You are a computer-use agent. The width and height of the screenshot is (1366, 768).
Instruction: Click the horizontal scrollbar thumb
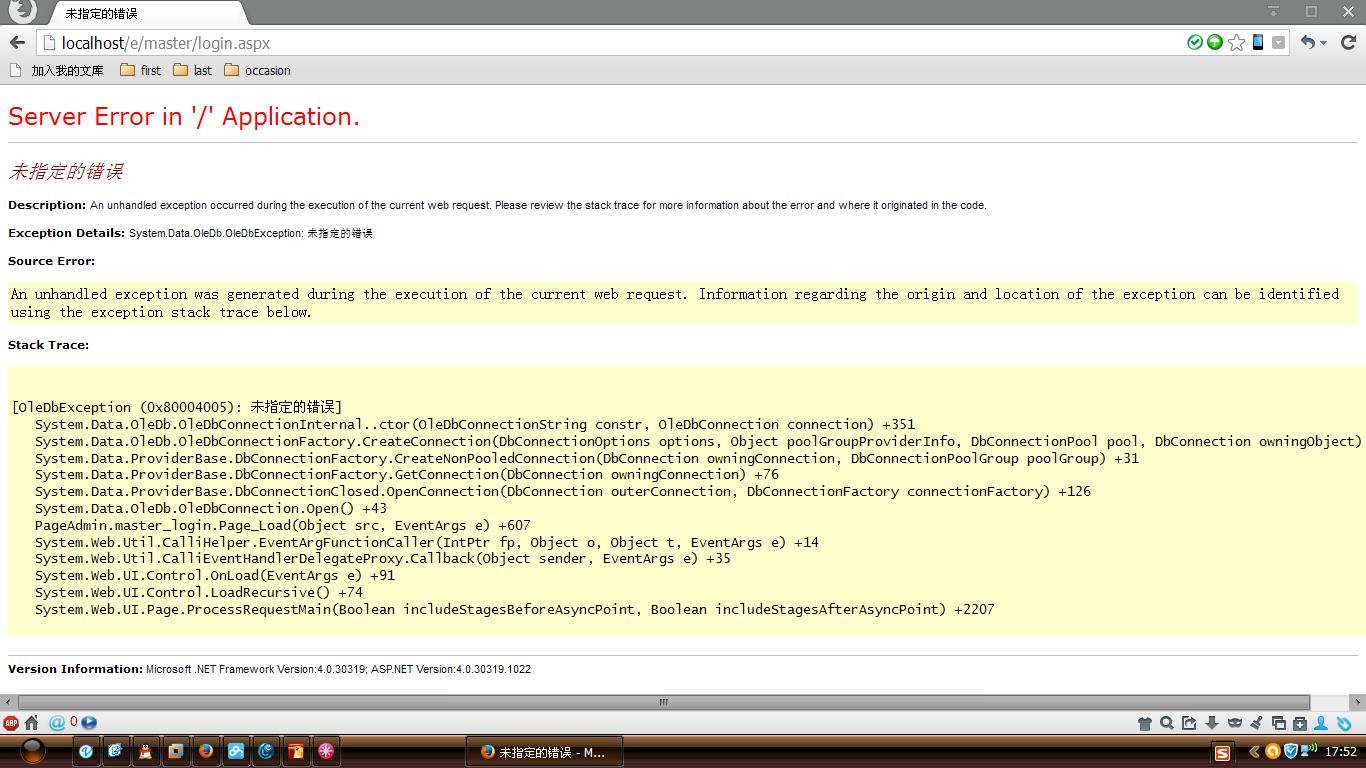pyautogui.click(x=663, y=702)
